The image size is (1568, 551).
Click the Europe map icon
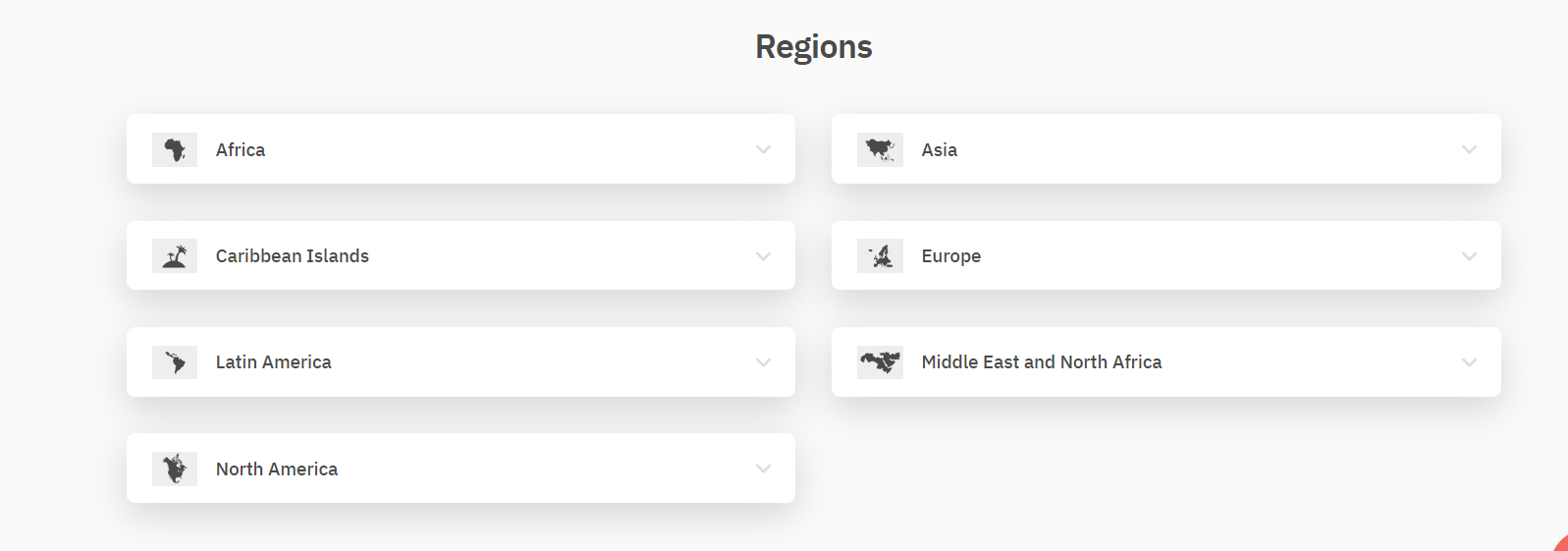pos(880,255)
